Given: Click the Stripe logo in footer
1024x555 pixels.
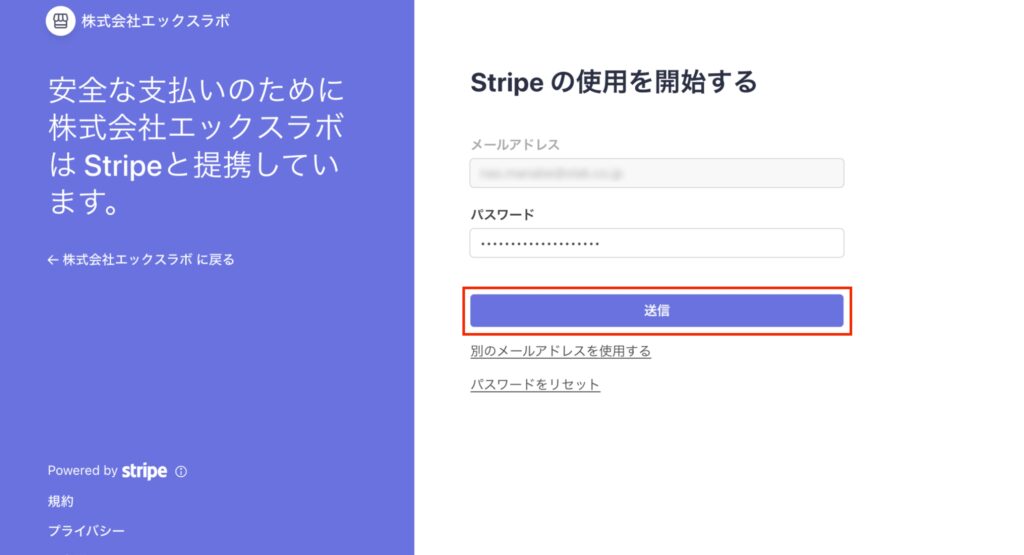Looking at the screenshot, I should click(x=144, y=471).
